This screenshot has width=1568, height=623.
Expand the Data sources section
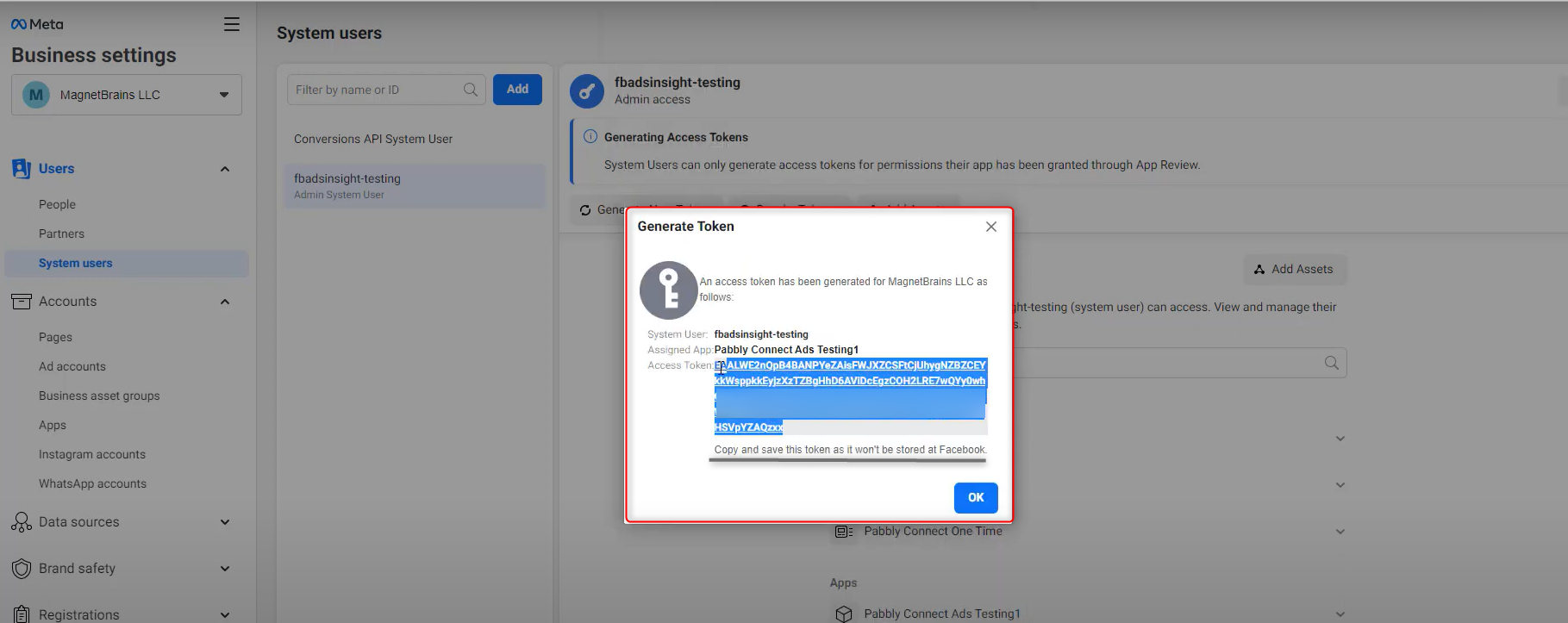pos(225,522)
